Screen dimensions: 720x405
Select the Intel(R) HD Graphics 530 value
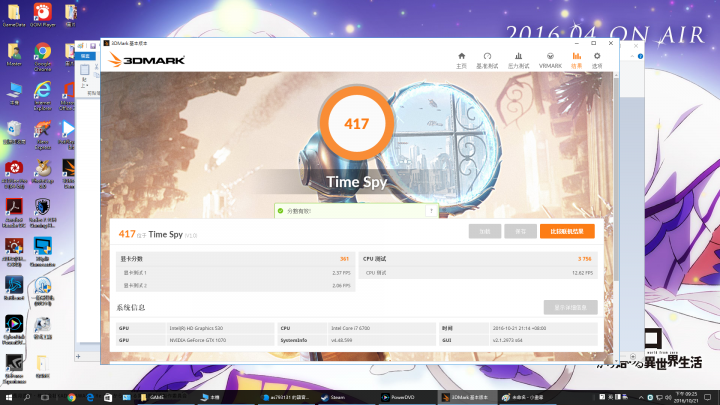196,328
